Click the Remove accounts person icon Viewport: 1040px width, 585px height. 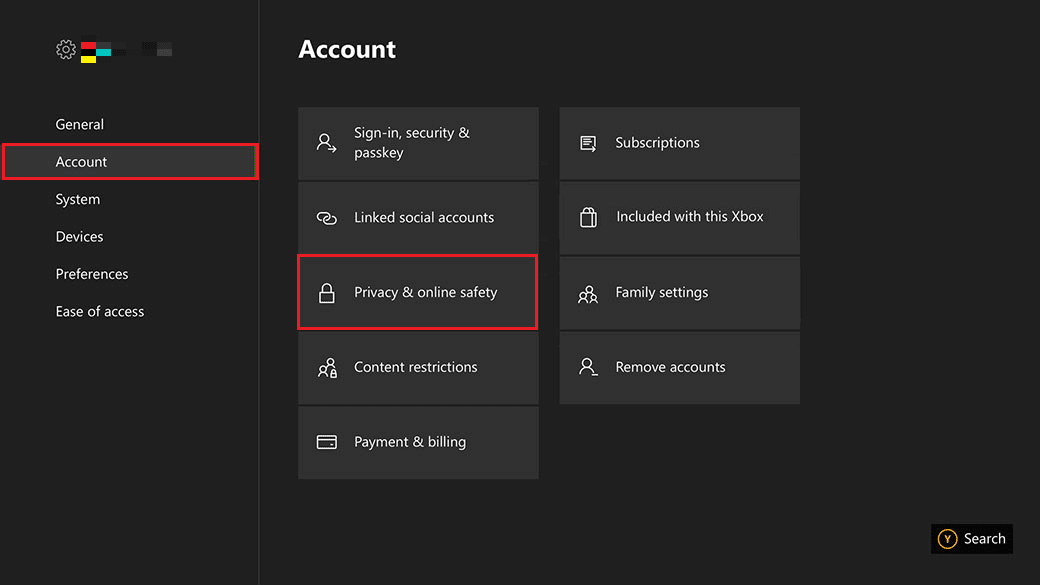[x=588, y=367]
